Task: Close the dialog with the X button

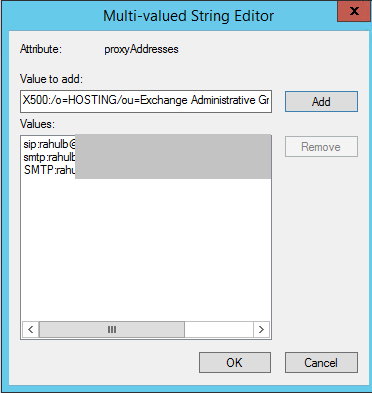Action: tap(354, 11)
